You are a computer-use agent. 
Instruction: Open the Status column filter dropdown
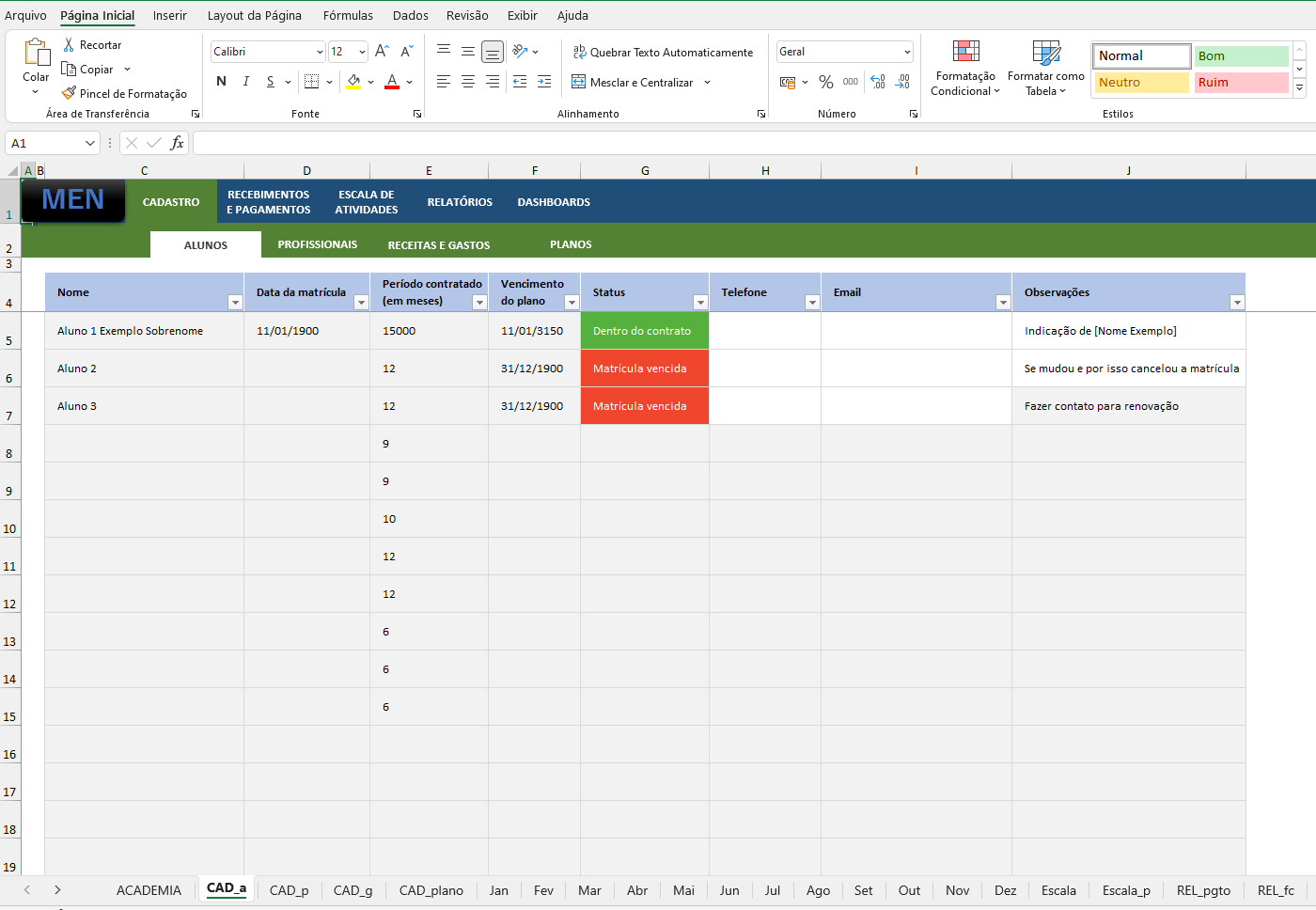[x=700, y=302]
